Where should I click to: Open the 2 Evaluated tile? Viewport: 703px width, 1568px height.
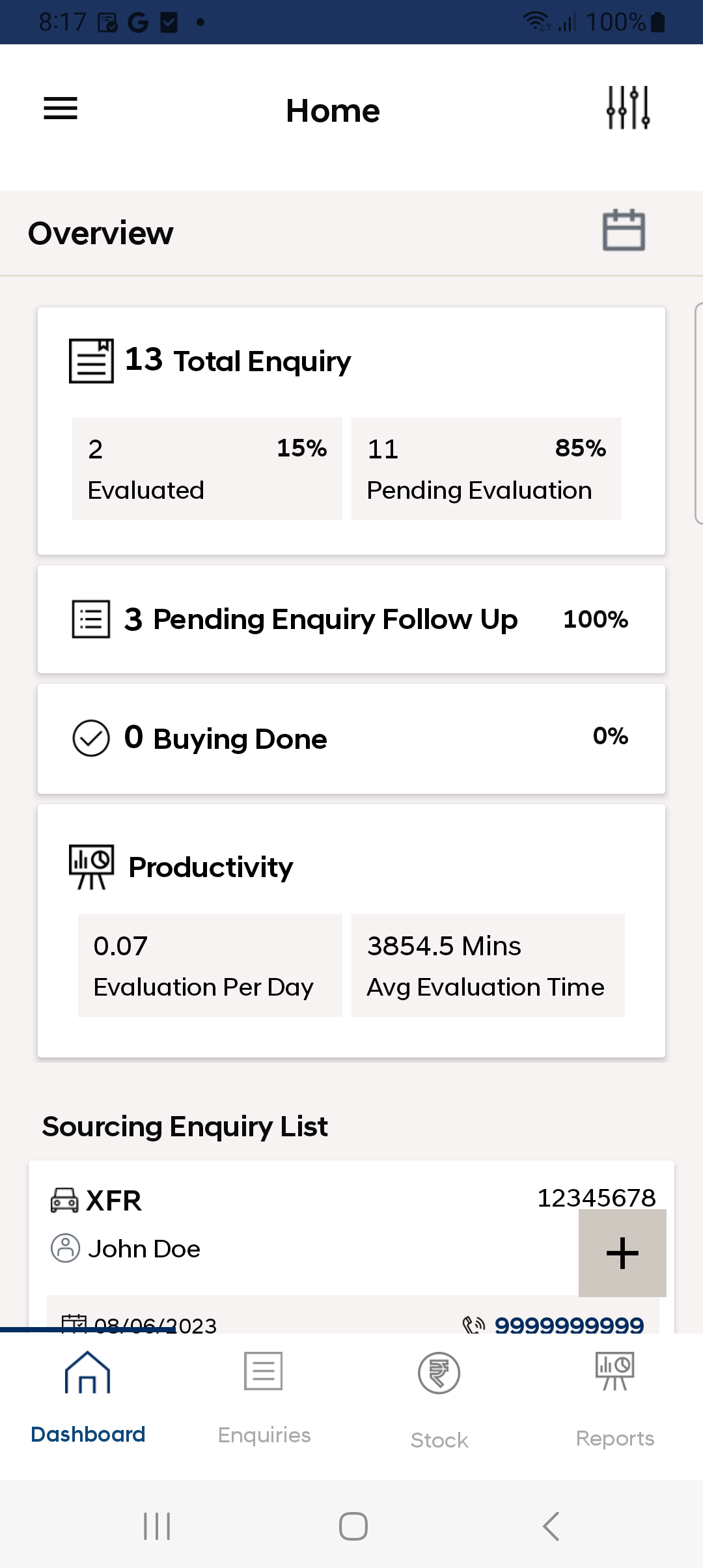207,469
